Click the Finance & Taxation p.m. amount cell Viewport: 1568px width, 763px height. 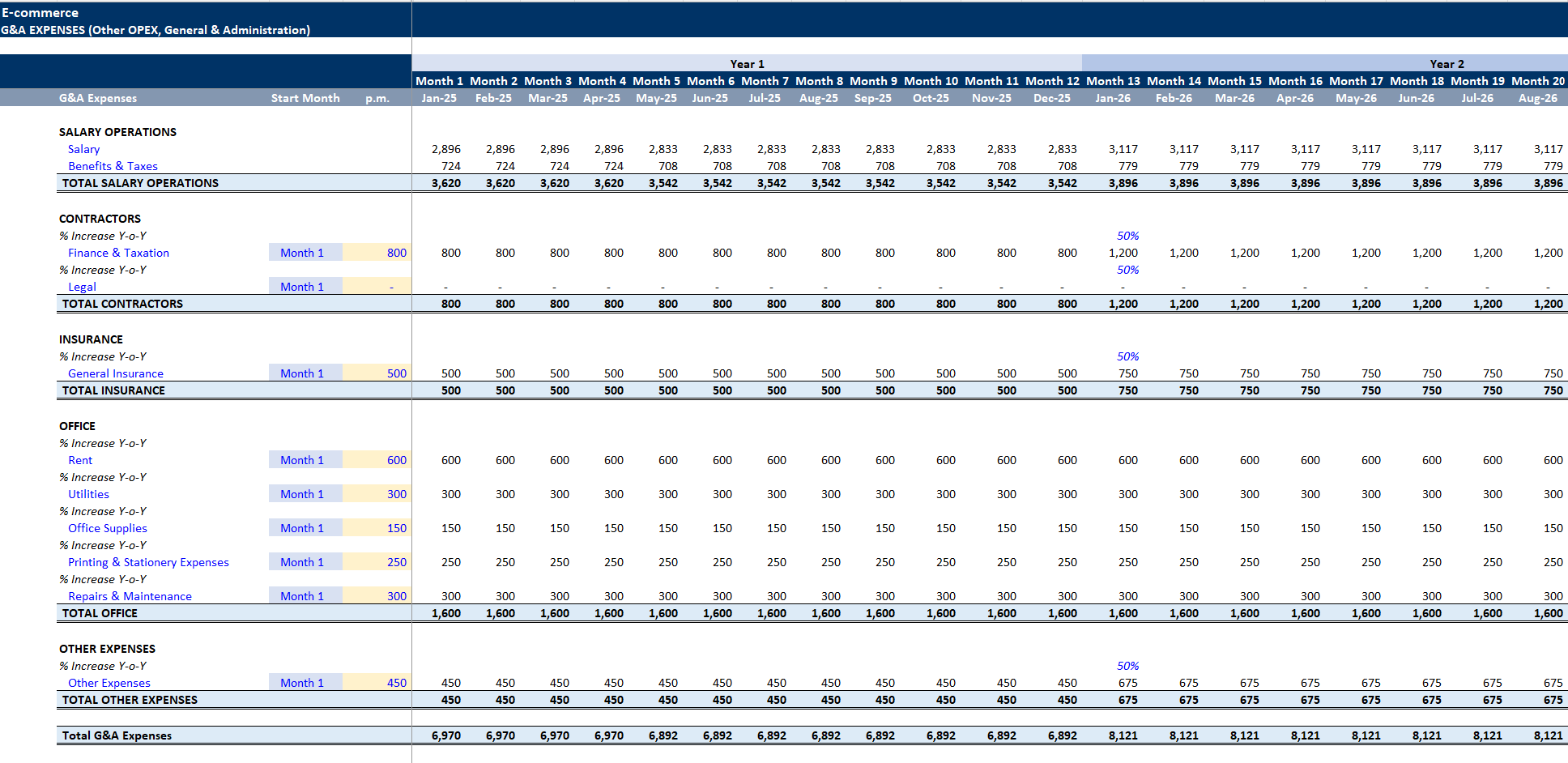377,253
